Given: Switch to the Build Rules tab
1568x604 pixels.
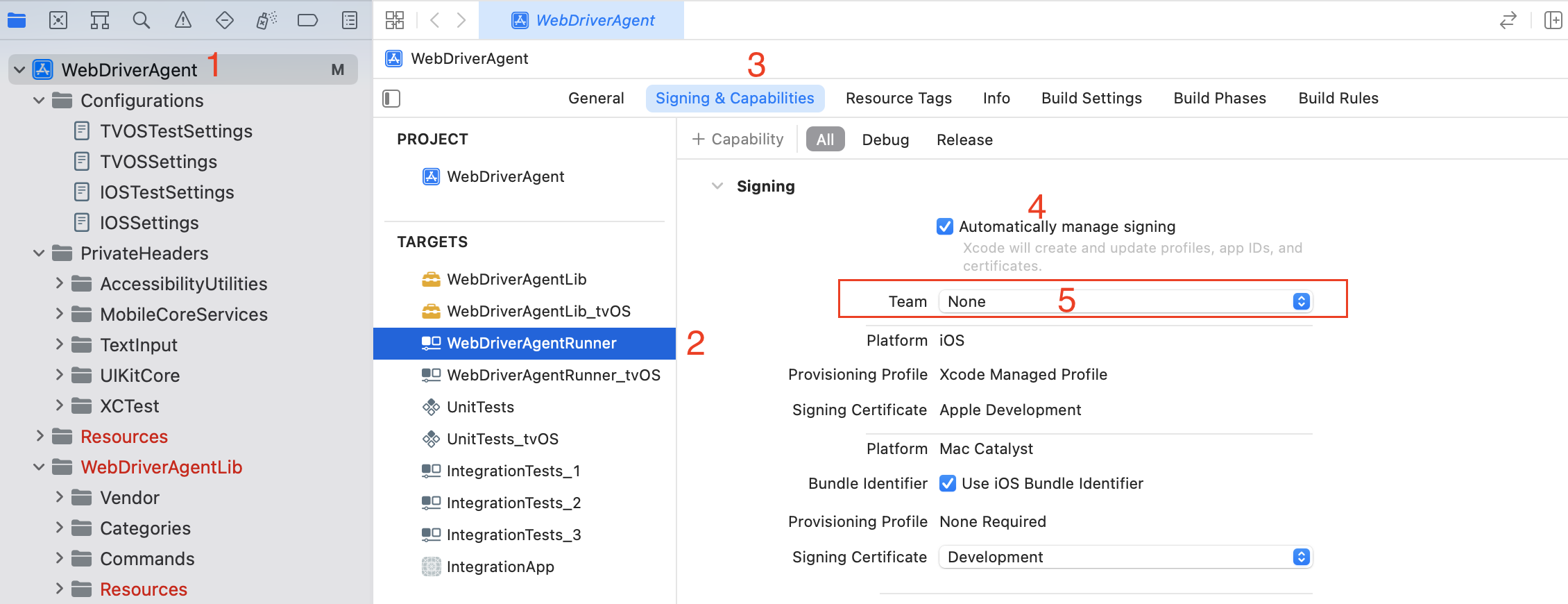Looking at the screenshot, I should 1338,99.
